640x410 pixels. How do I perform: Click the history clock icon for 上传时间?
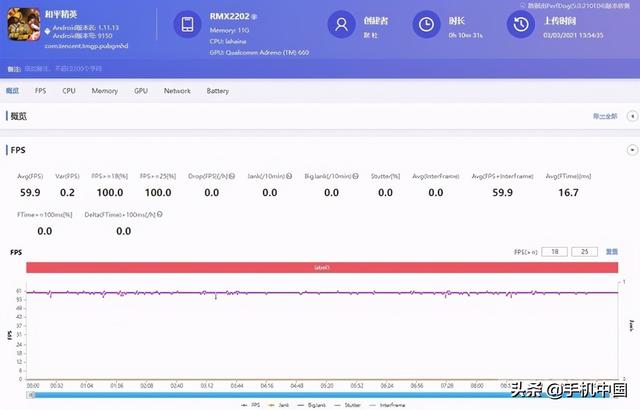coord(520,24)
